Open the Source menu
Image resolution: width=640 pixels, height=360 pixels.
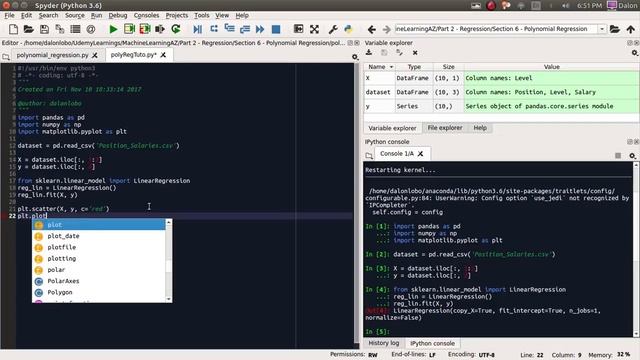pos(75,16)
